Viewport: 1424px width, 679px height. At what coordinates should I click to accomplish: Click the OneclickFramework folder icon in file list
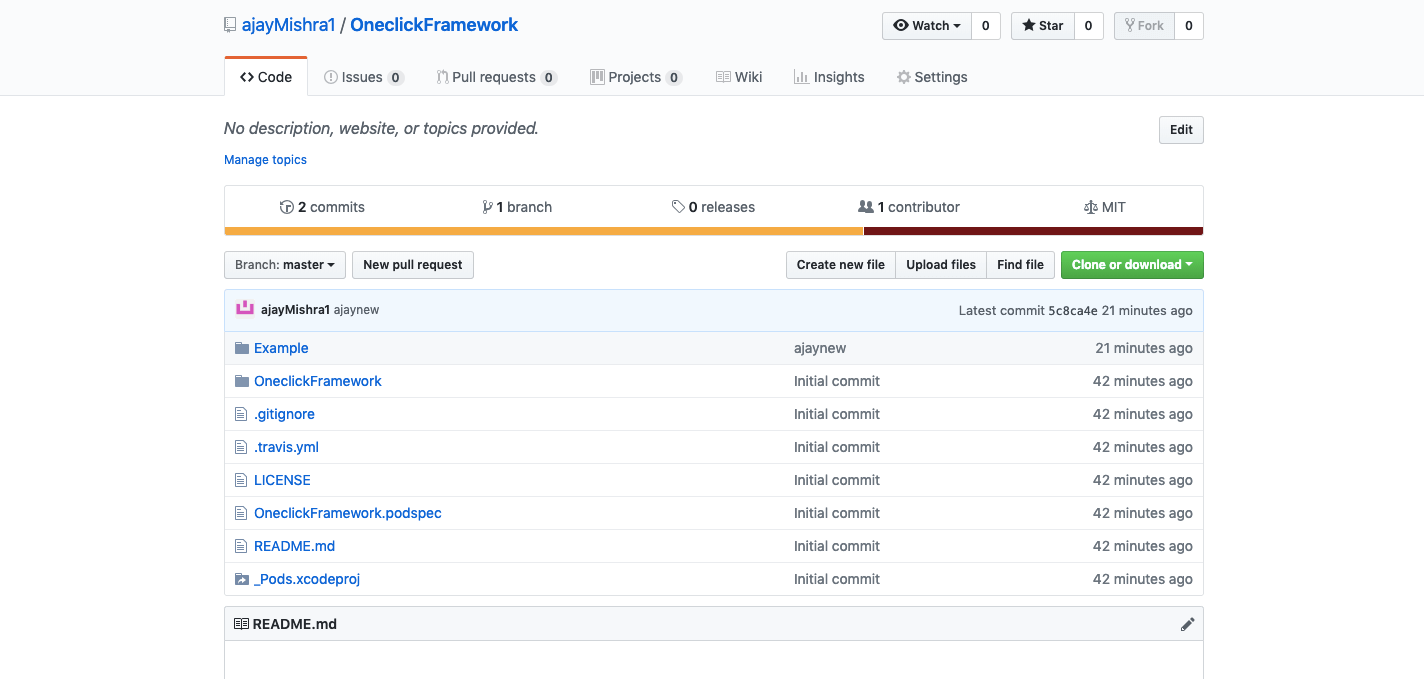[241, 381]
